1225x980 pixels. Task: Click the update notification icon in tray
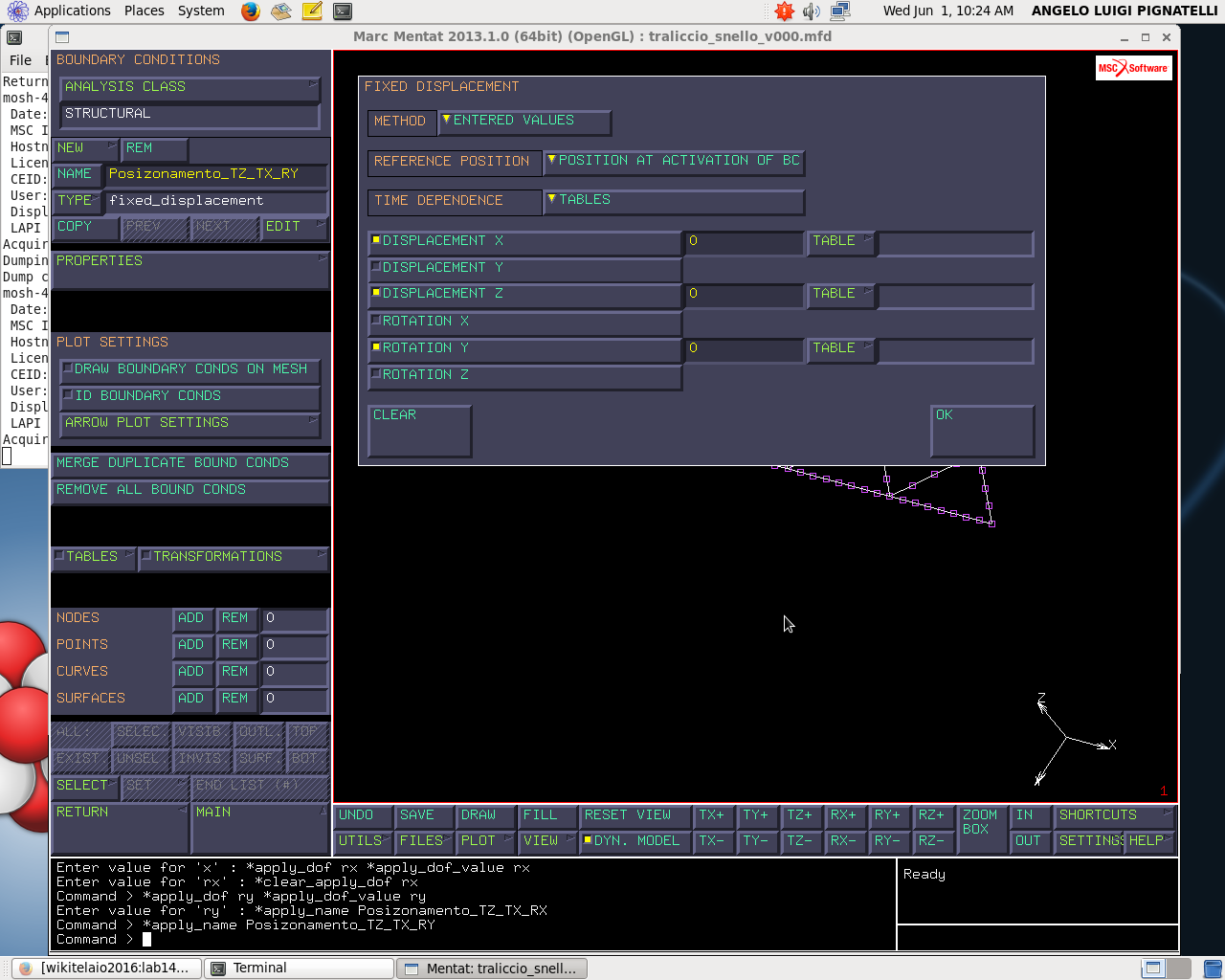tap(784, 11)
